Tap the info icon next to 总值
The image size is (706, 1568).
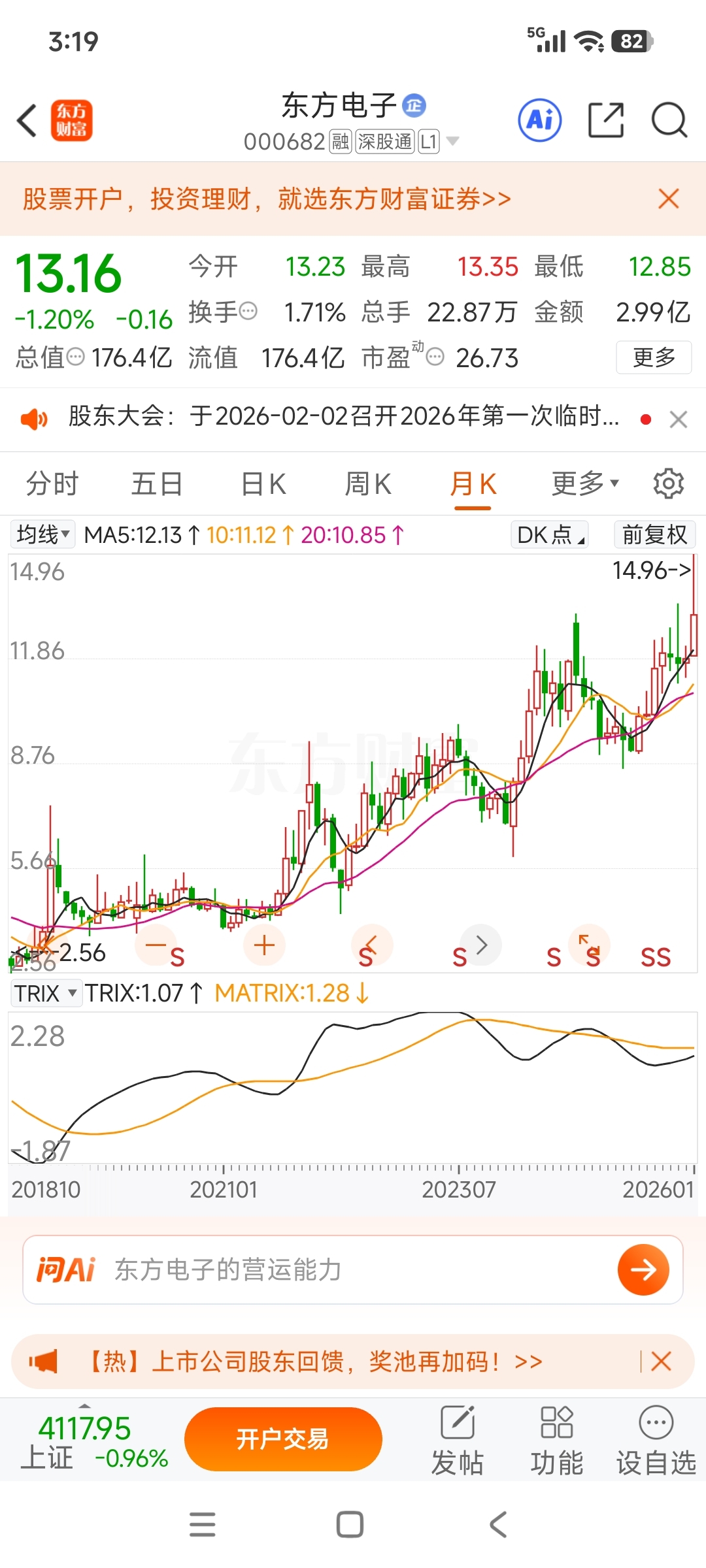tap(76, 357)
